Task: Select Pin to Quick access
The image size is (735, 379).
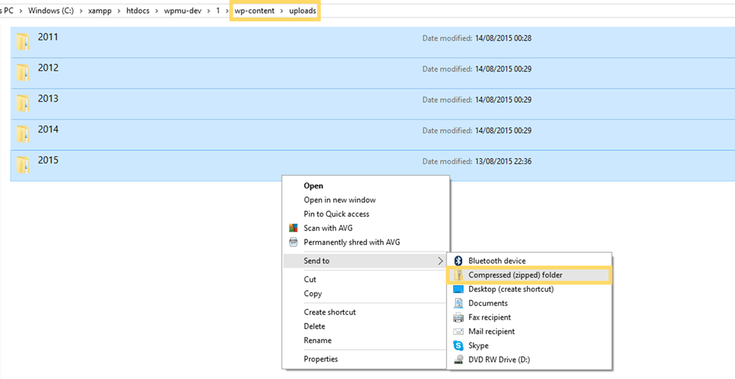Action: [x=336, y=214]
